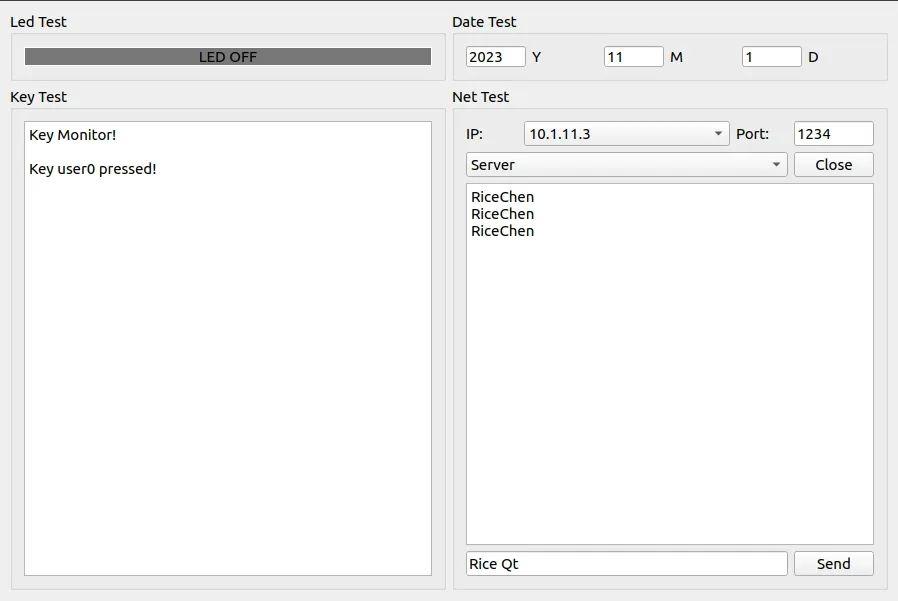This screenshot has width=898, height=601.
Task: Click the D label next to day
Action: click(813, 57)
